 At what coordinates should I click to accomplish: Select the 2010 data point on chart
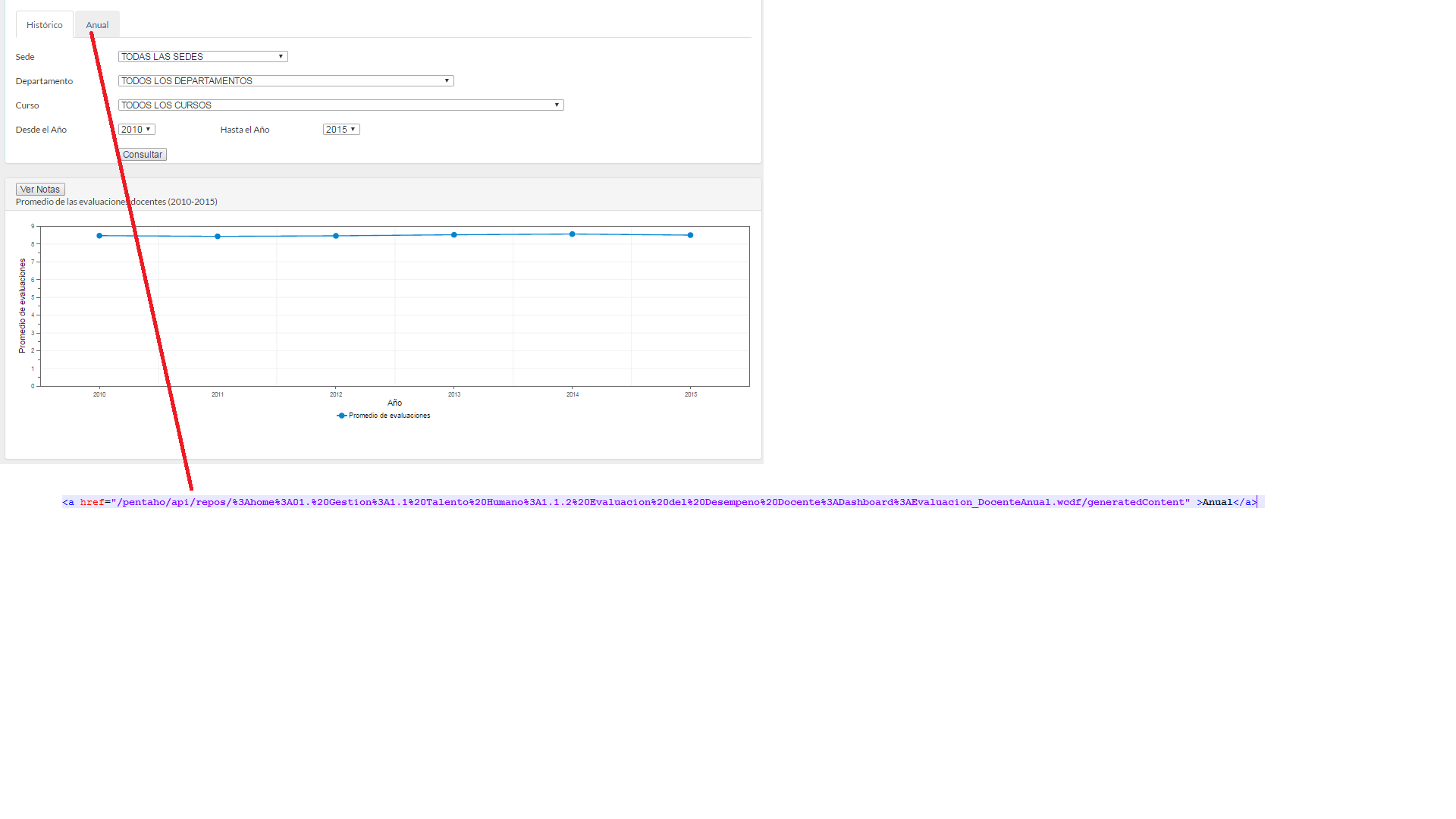(x=99, y=236)
